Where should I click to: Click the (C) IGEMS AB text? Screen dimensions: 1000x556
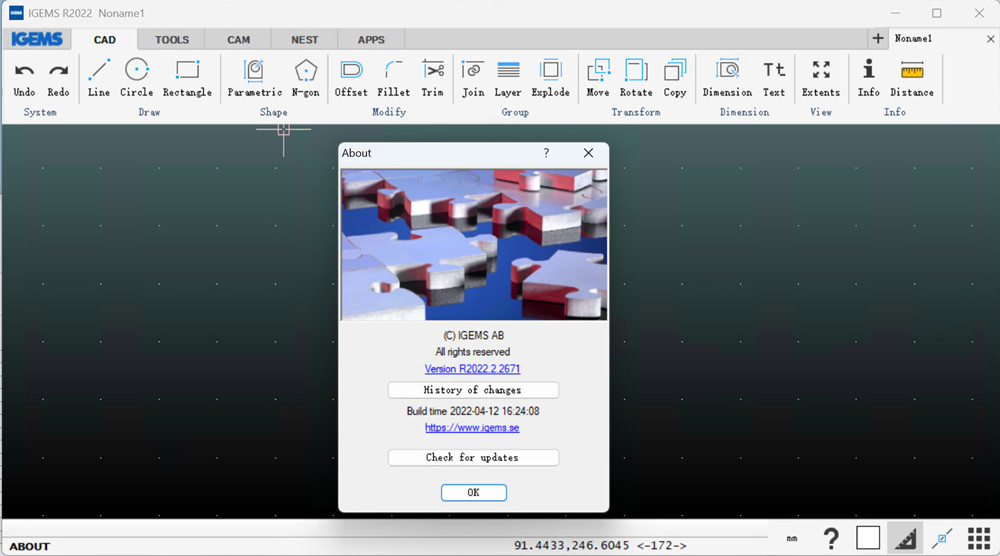coord(473,335)
